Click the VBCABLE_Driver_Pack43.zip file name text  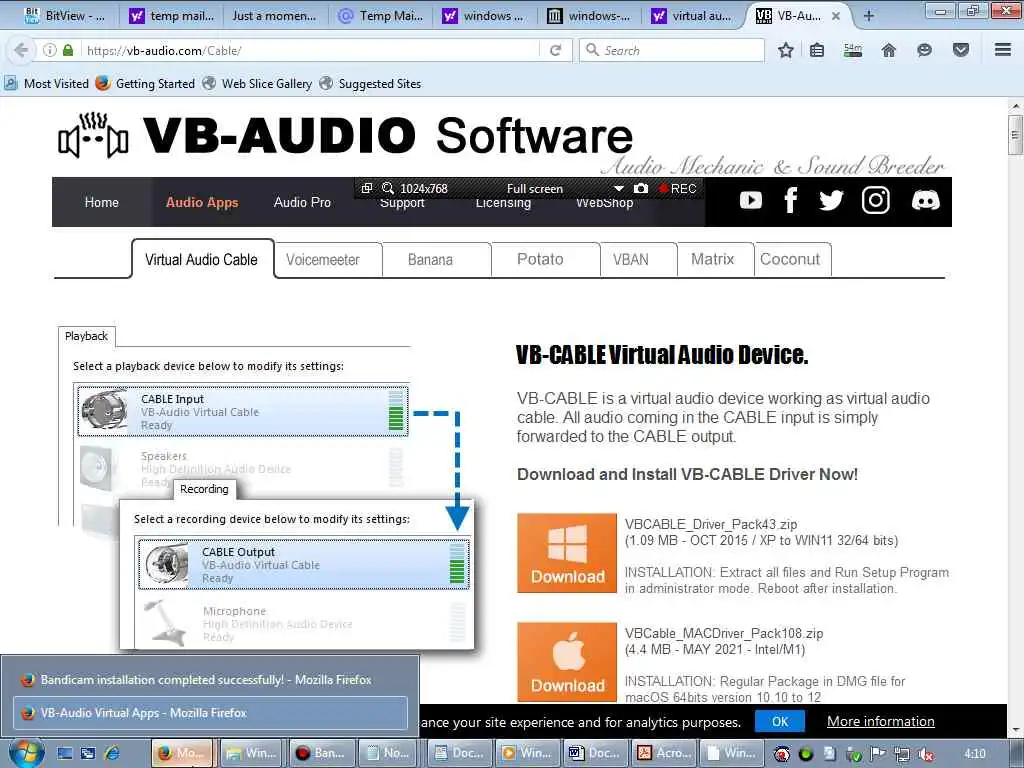pyautogui.click(x=711, y=524)
